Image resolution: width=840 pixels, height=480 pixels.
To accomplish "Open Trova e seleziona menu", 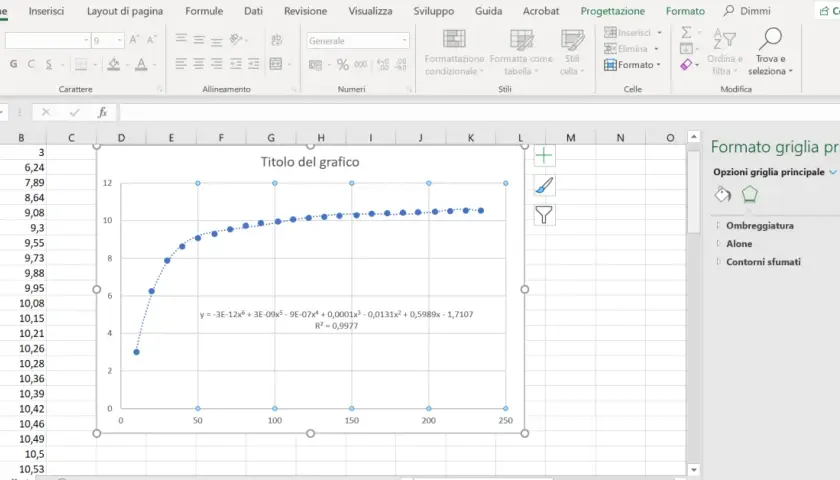I will pyautogui.click(x=770, y=52).
